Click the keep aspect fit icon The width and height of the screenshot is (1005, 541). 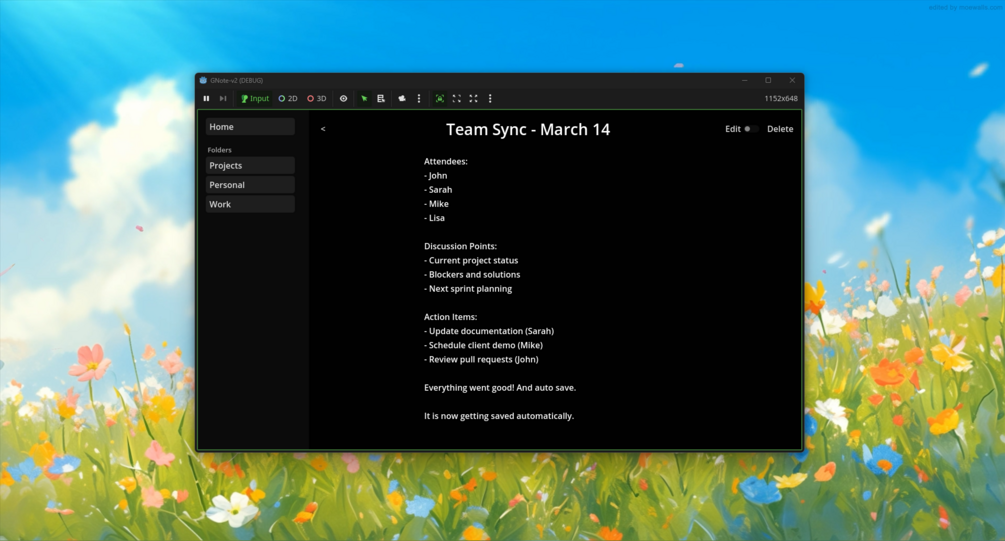click(x=456, y=99)
